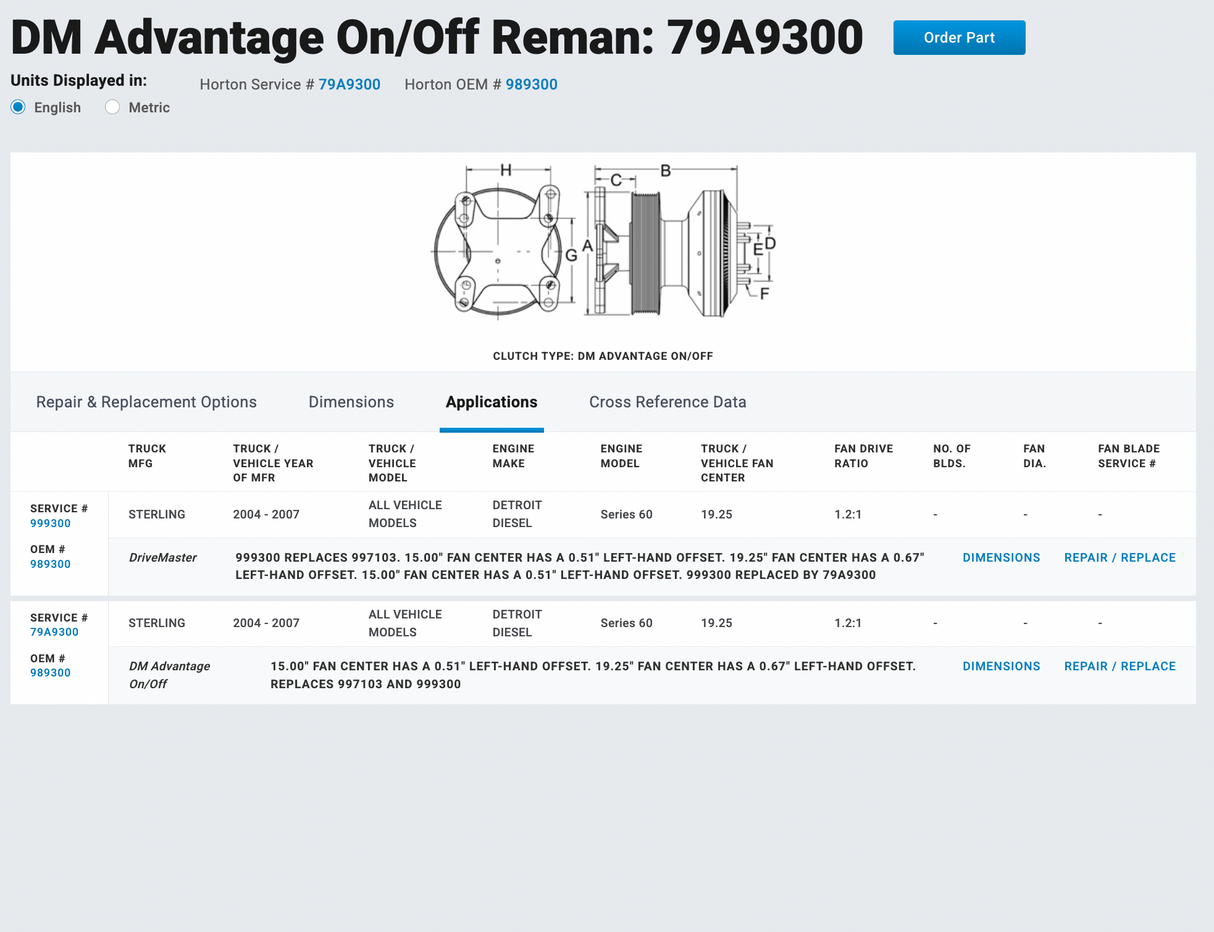This screenshot has width=1214, height=932.
Task: Click the Truck MFG column header
Action: click(x=147, y=456)
